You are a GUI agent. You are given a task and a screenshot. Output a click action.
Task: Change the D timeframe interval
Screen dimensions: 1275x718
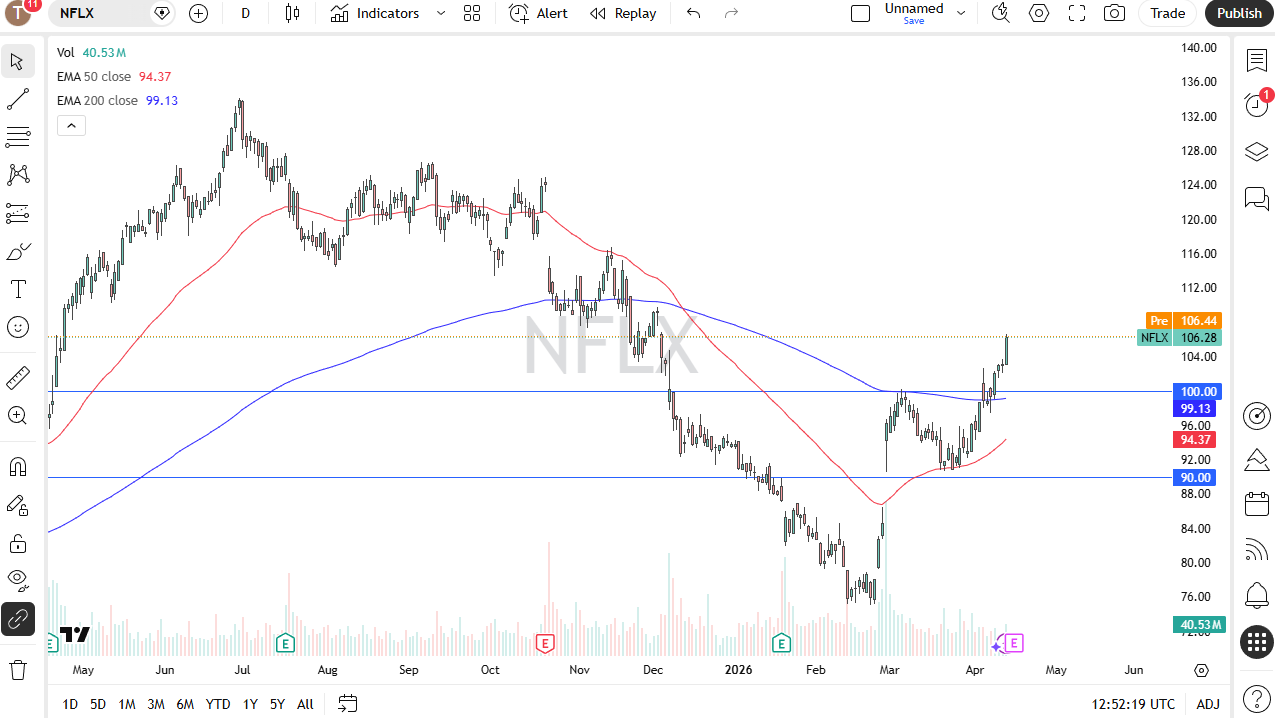click(246, 13)
